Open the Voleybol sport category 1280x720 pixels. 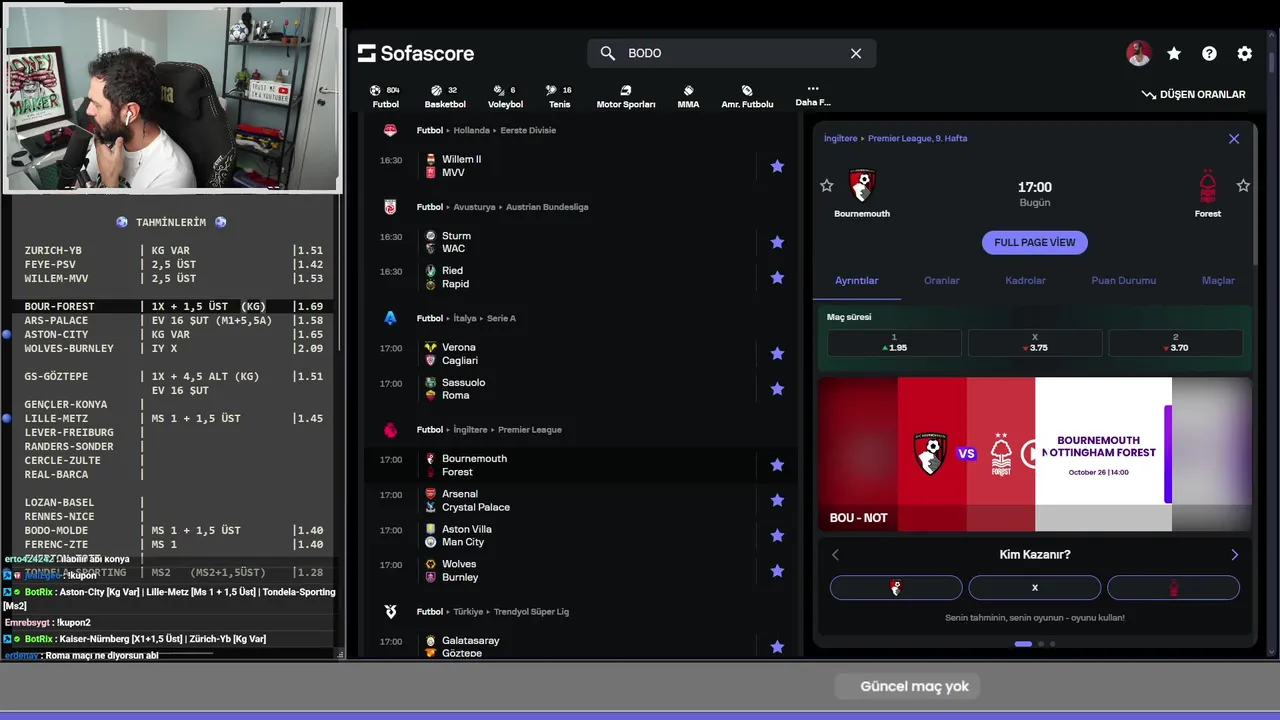[x=505, y=97]
